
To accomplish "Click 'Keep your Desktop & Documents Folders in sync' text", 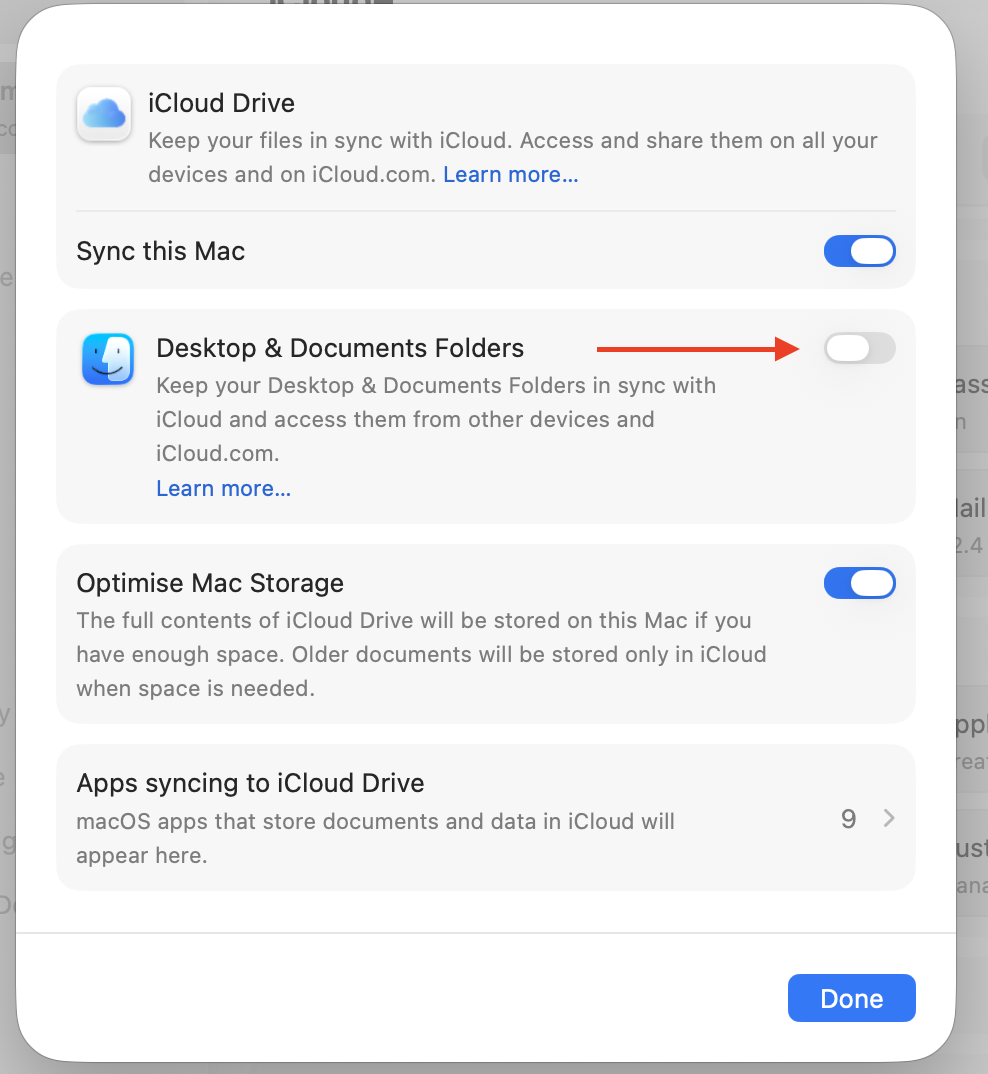I will point(436,419).
